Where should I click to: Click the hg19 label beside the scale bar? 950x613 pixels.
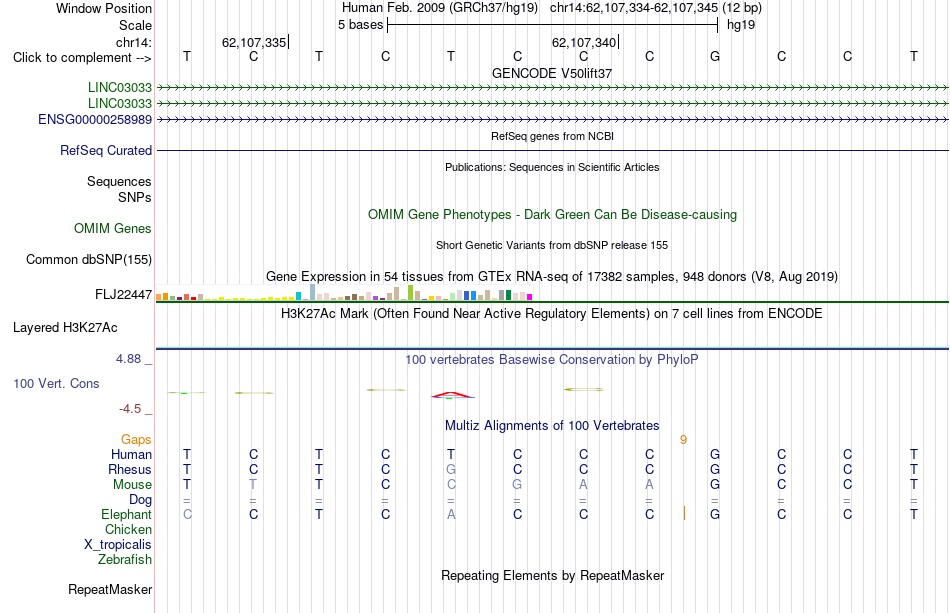pos(741,25)
